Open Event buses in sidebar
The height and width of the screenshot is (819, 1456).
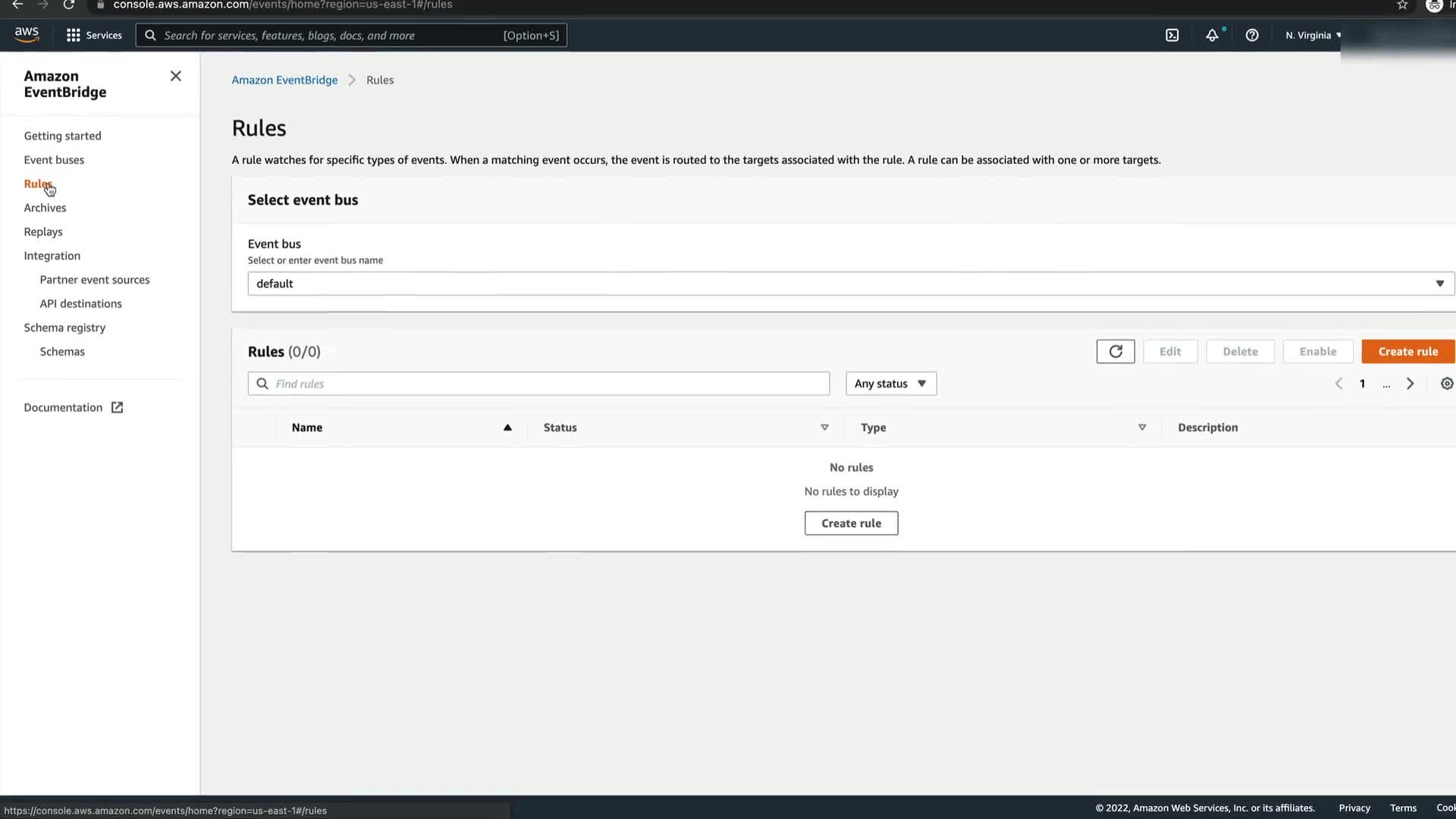[54, 160]
